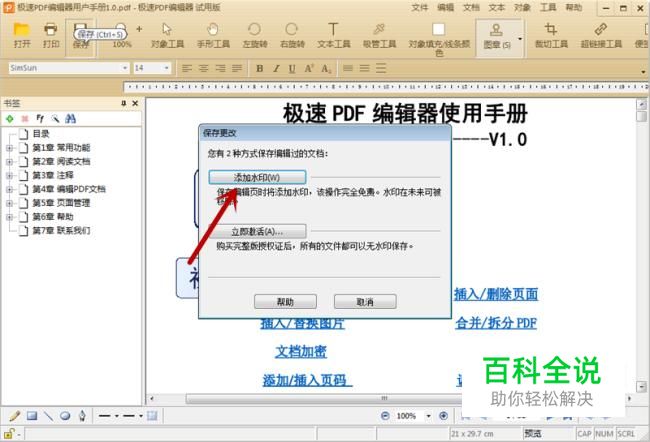650x442 pixels.
Task: Click 添加水印(W) button in dialog
Action: [x=257, y=177]
